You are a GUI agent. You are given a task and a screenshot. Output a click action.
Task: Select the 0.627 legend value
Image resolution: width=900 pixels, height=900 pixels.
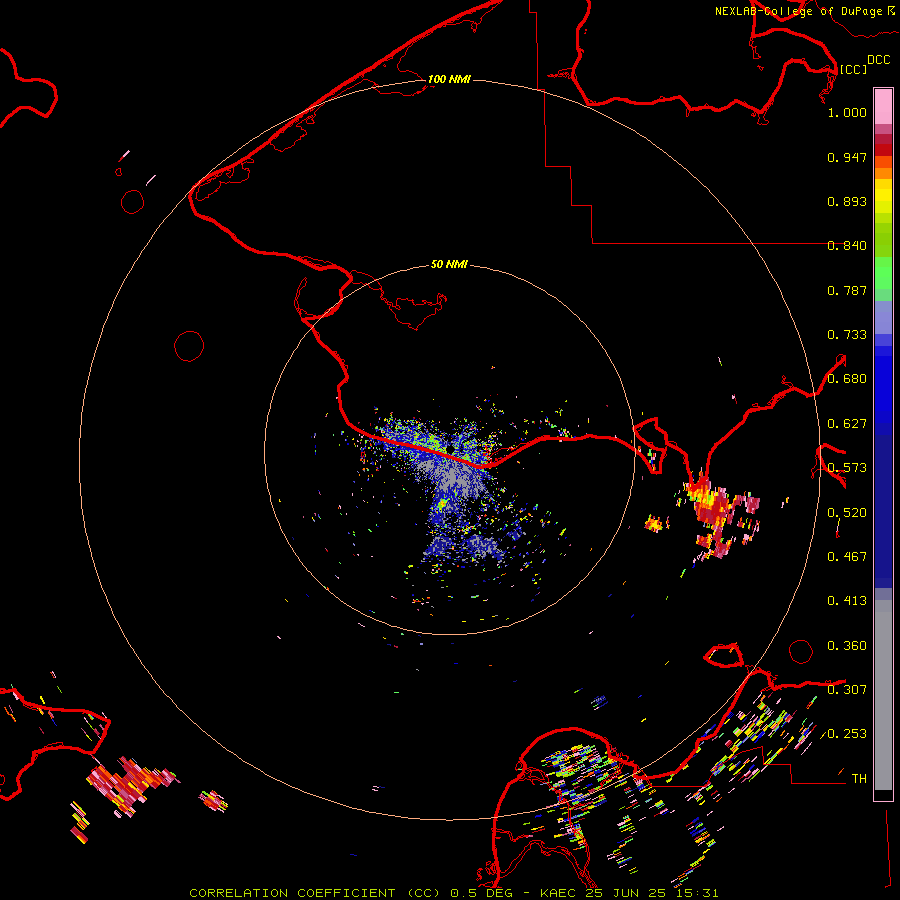tap(847, 424)
